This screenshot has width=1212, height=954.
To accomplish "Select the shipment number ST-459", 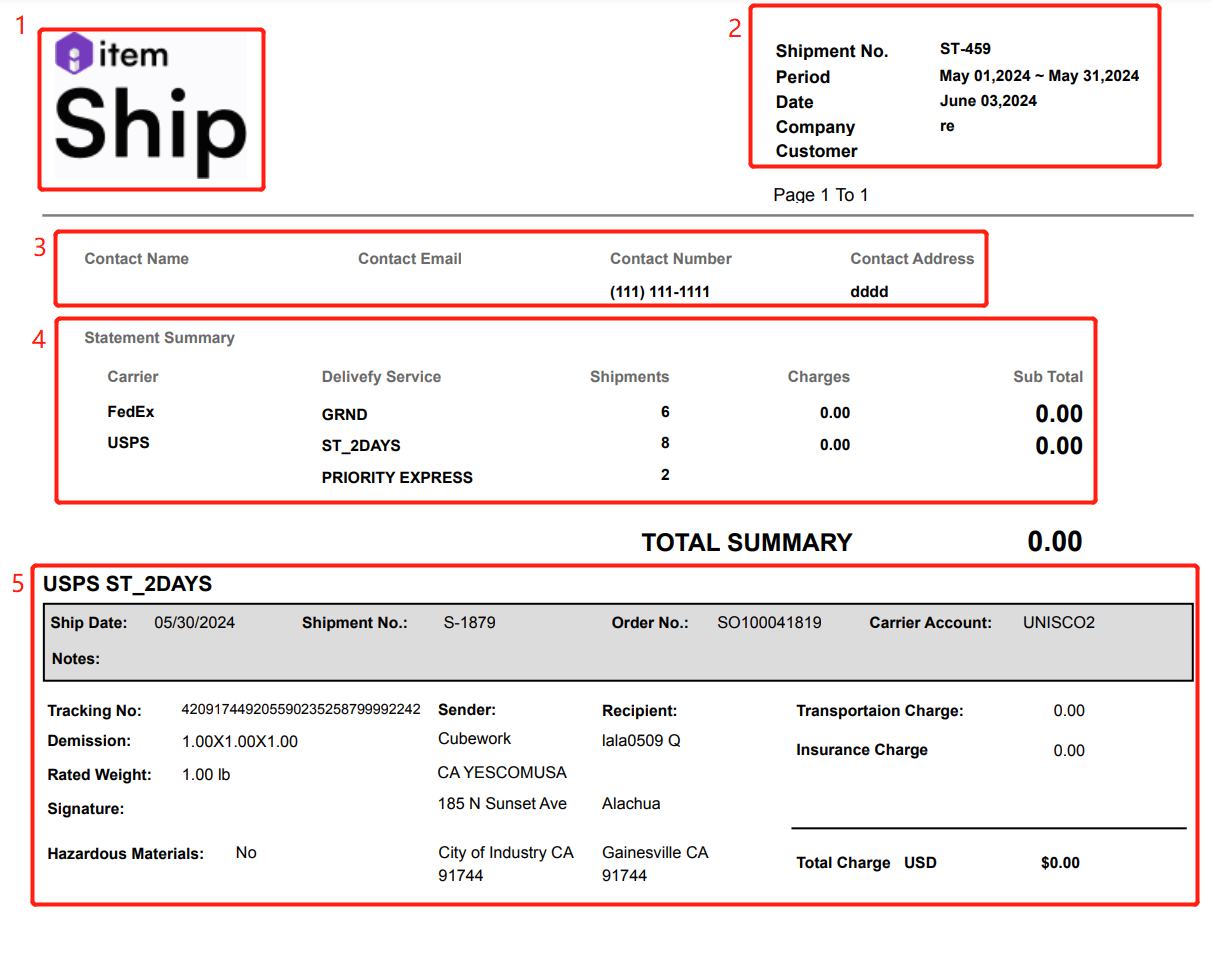I will point(965,49).
